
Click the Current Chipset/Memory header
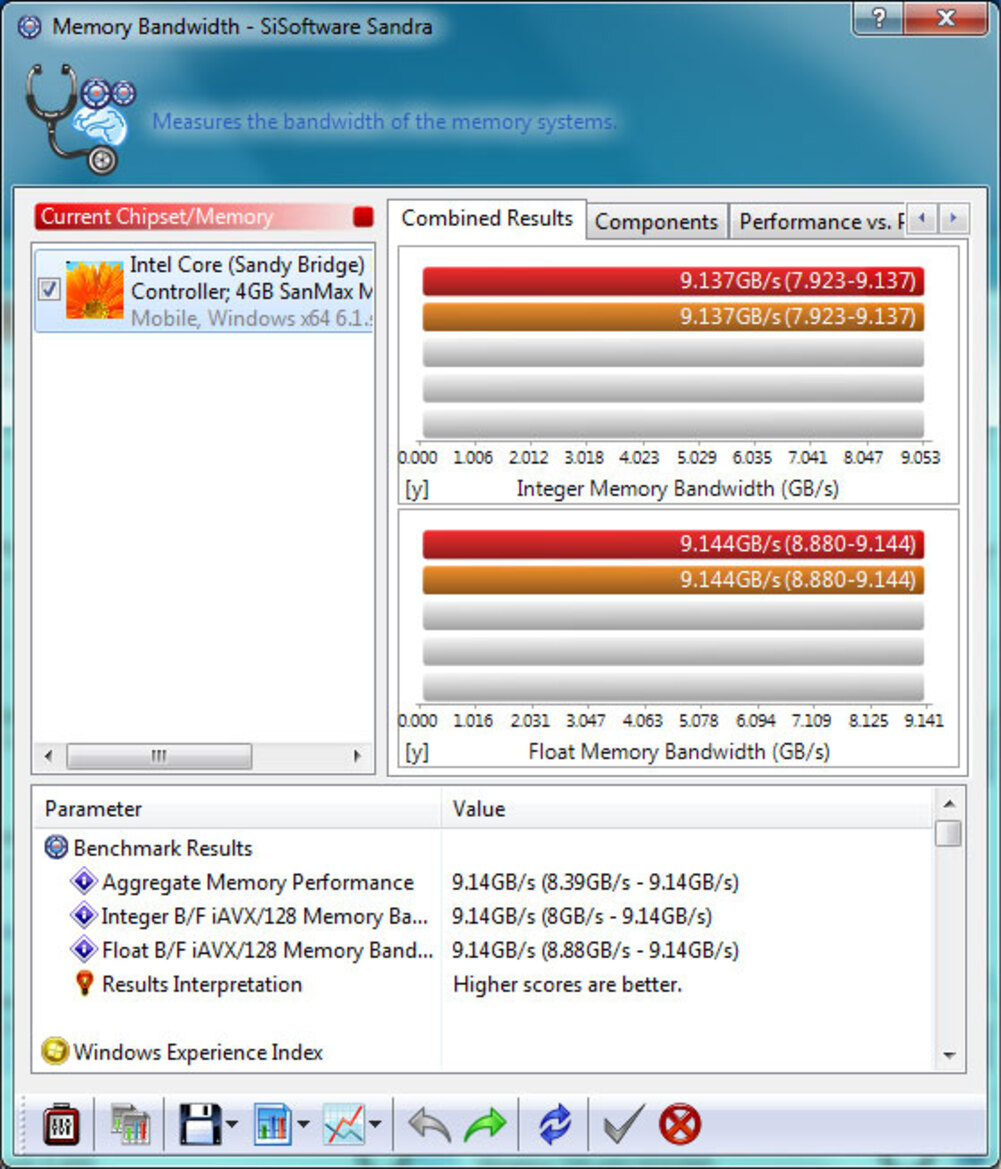(x=204, y=216)
